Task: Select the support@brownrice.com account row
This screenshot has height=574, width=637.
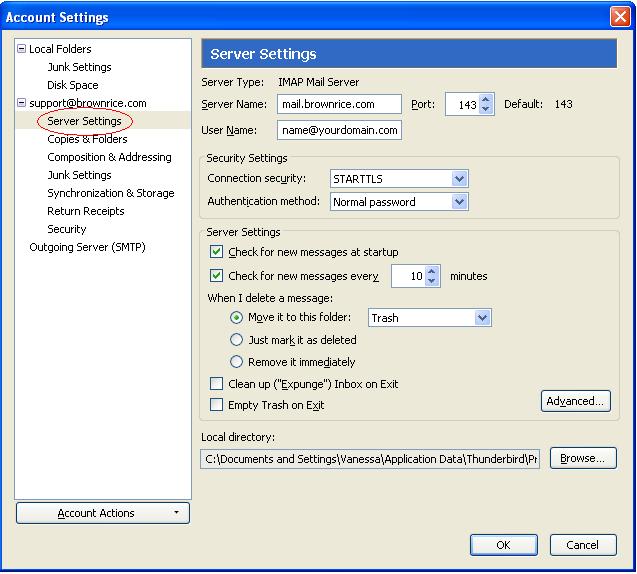Action: [88, 103]
